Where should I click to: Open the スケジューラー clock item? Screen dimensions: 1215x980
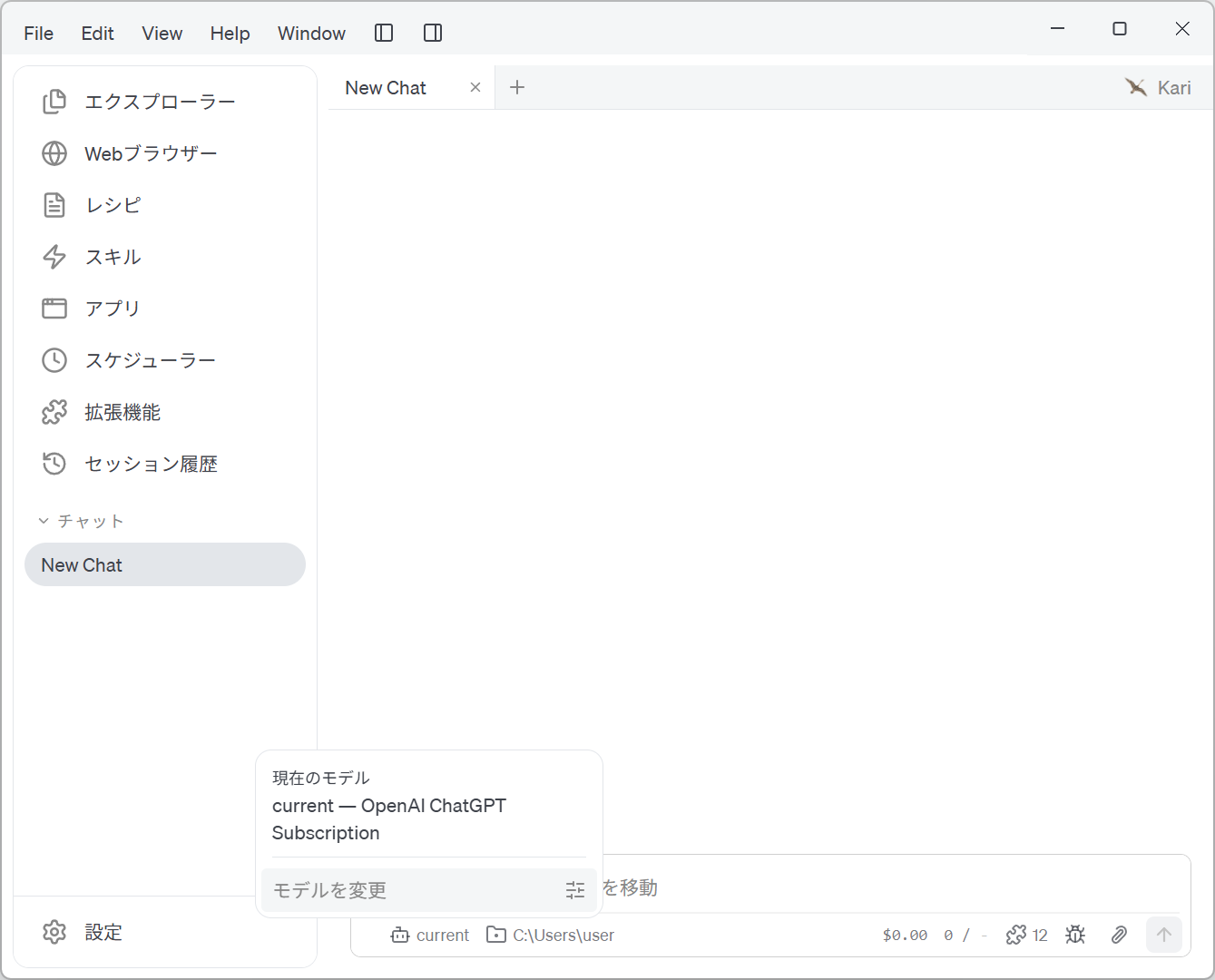coord(165,360)
